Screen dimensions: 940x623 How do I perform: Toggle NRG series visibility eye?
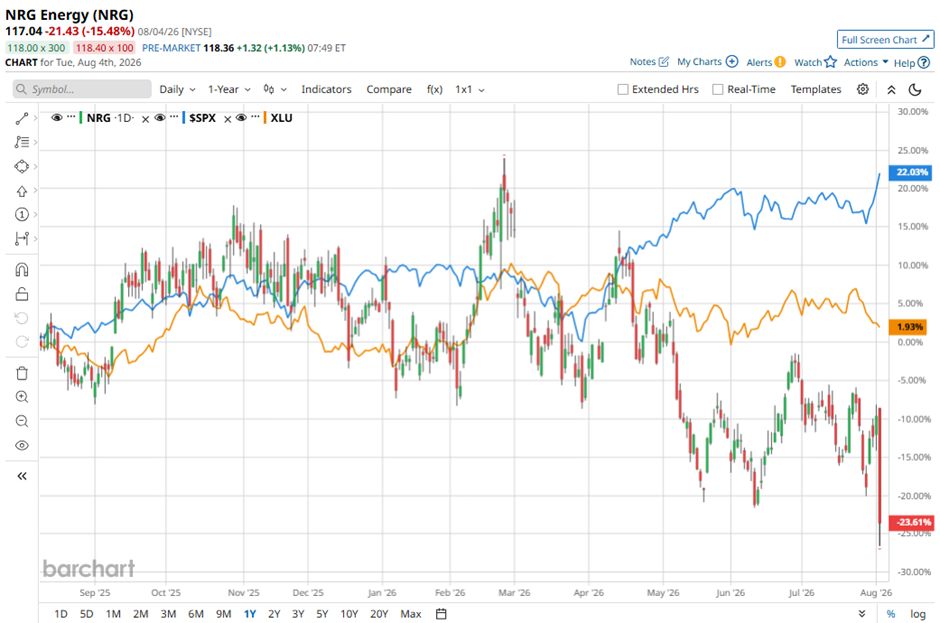[x=57, y=118]
